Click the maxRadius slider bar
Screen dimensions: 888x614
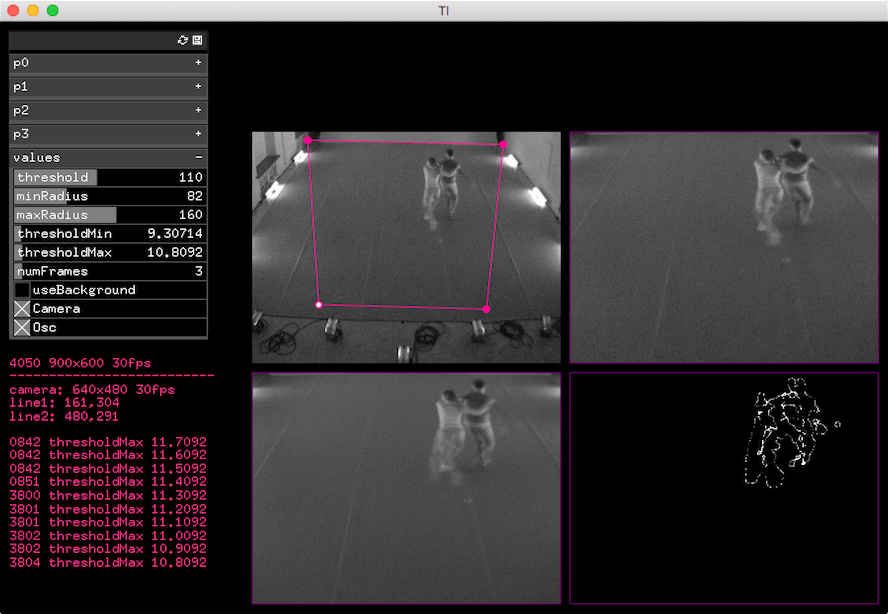[x=108, y=215]
